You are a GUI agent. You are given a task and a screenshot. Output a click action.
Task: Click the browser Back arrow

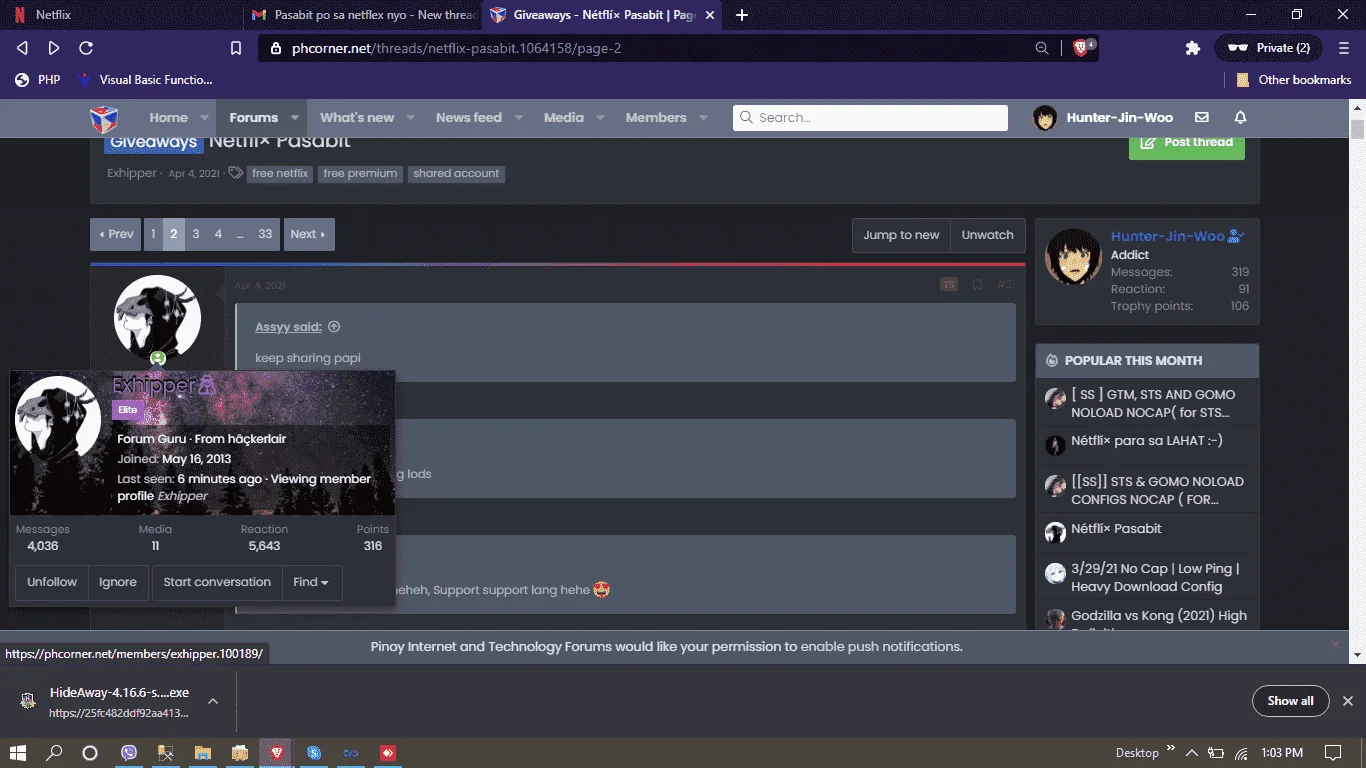(23, 48)
